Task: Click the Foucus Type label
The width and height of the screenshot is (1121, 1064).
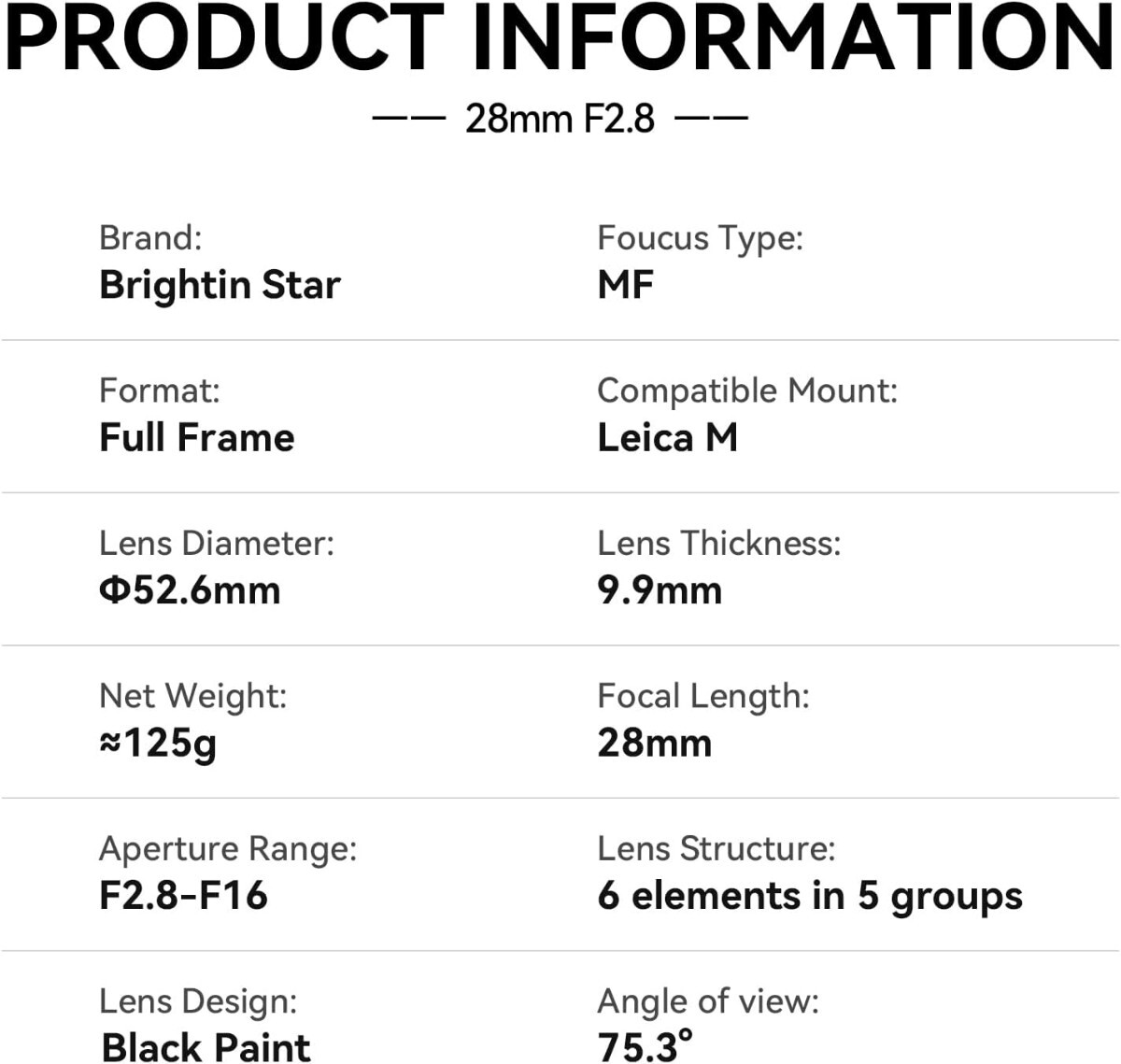Action: click(x=700, y=238)
